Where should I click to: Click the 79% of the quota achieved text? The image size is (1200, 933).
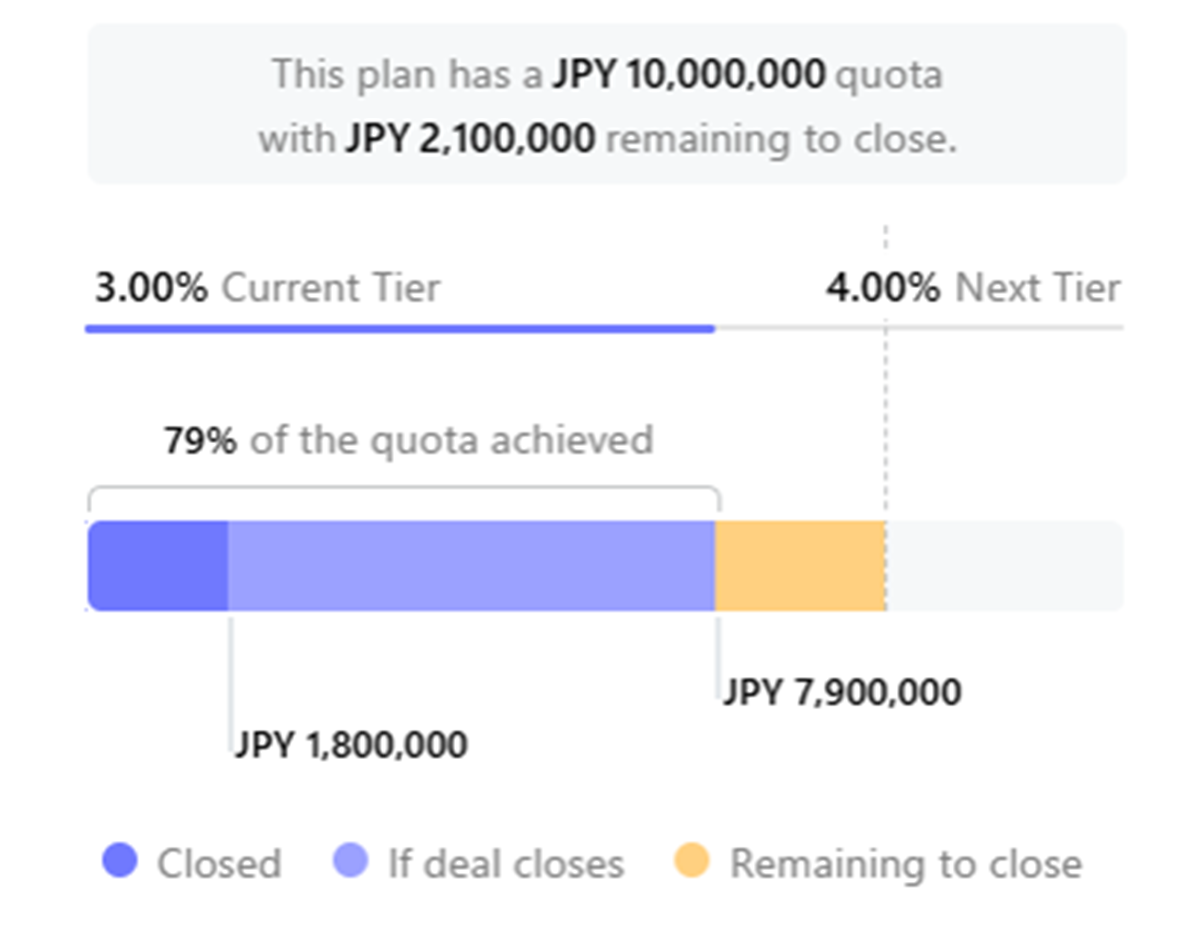coord(408,440)
